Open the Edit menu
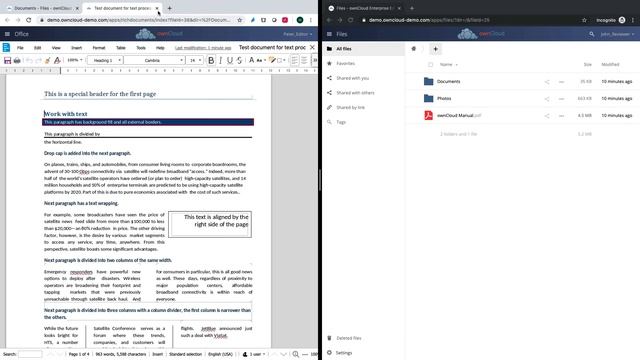This screenshot has width=640, height=360. pyautogui.click(x=38, y=48)
